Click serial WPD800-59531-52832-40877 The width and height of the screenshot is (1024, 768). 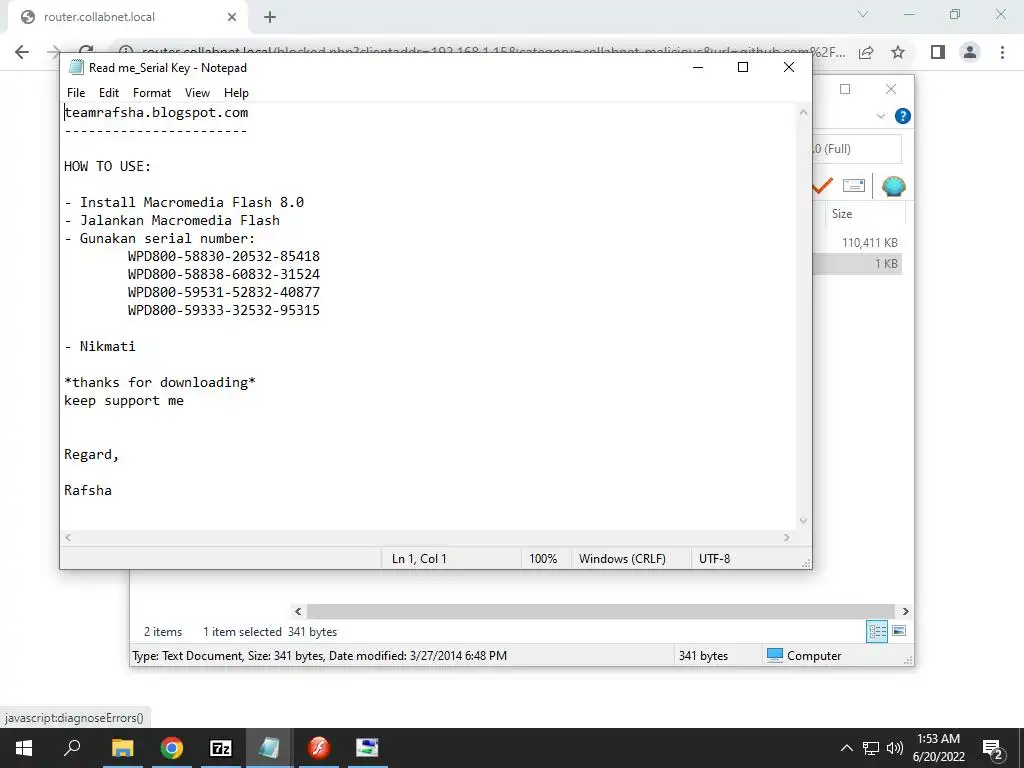(x=224, y=293)
